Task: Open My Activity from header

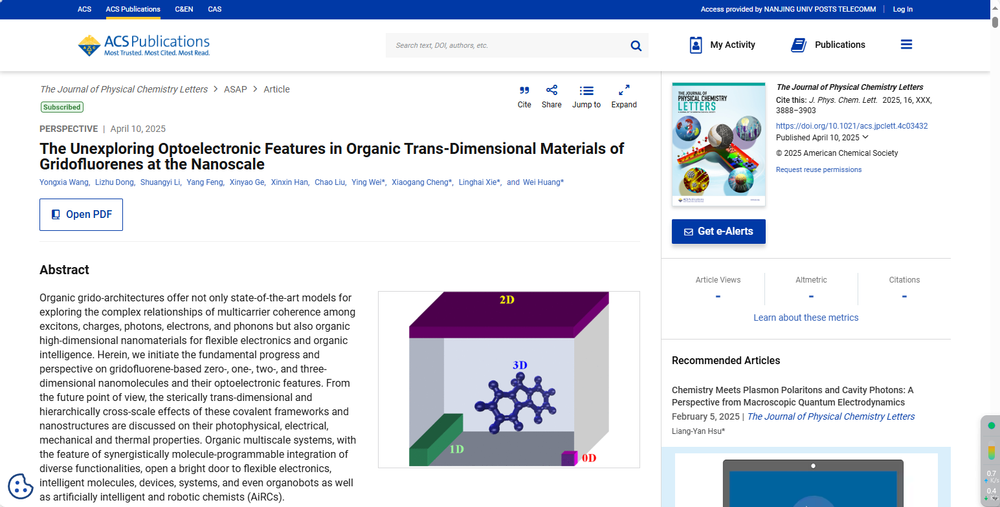Action: click(x=722, y=45)
